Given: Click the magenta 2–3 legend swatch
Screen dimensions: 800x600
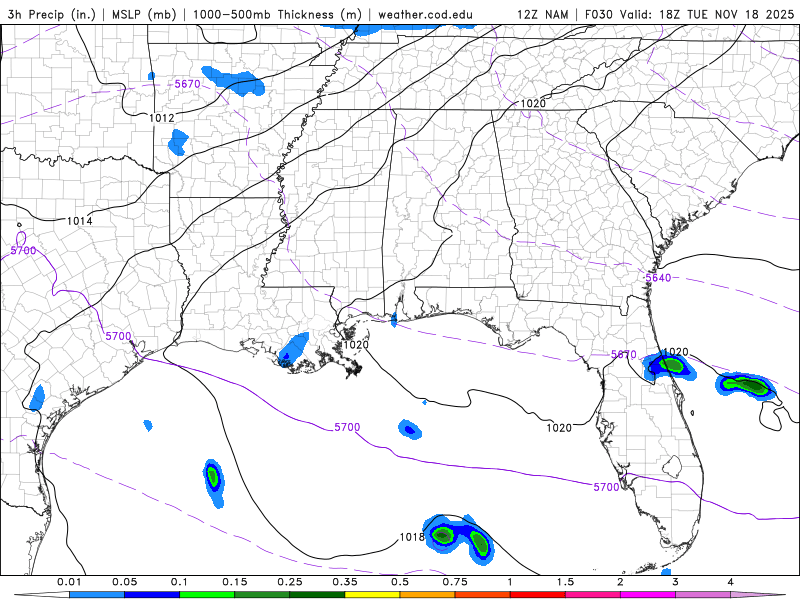Looking at the screenshot, I should (648, 595).
